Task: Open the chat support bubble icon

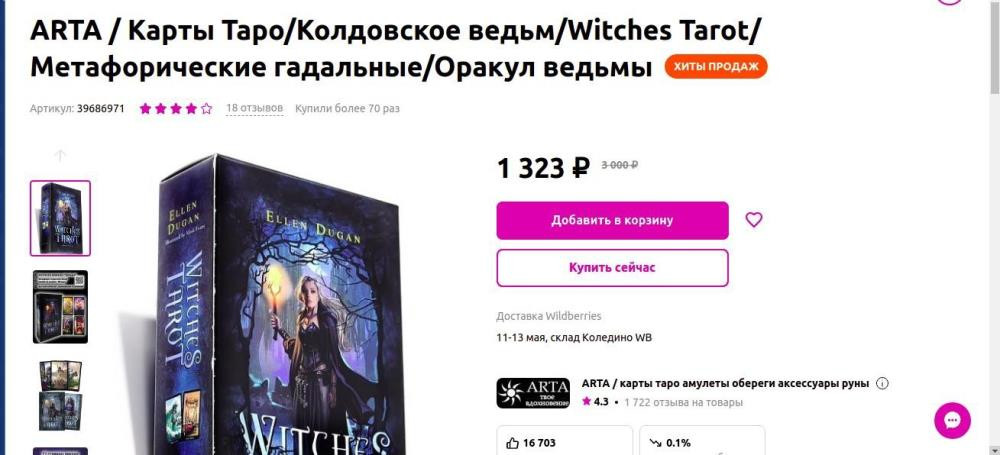Action: click(952, 421)
